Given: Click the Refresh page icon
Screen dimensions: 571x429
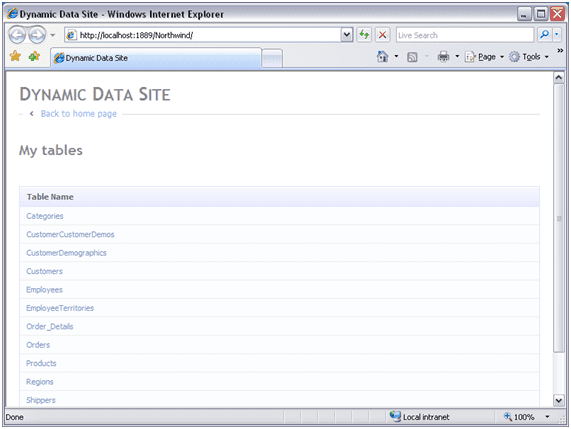Looking at the screenshot, I should [364, 35].
